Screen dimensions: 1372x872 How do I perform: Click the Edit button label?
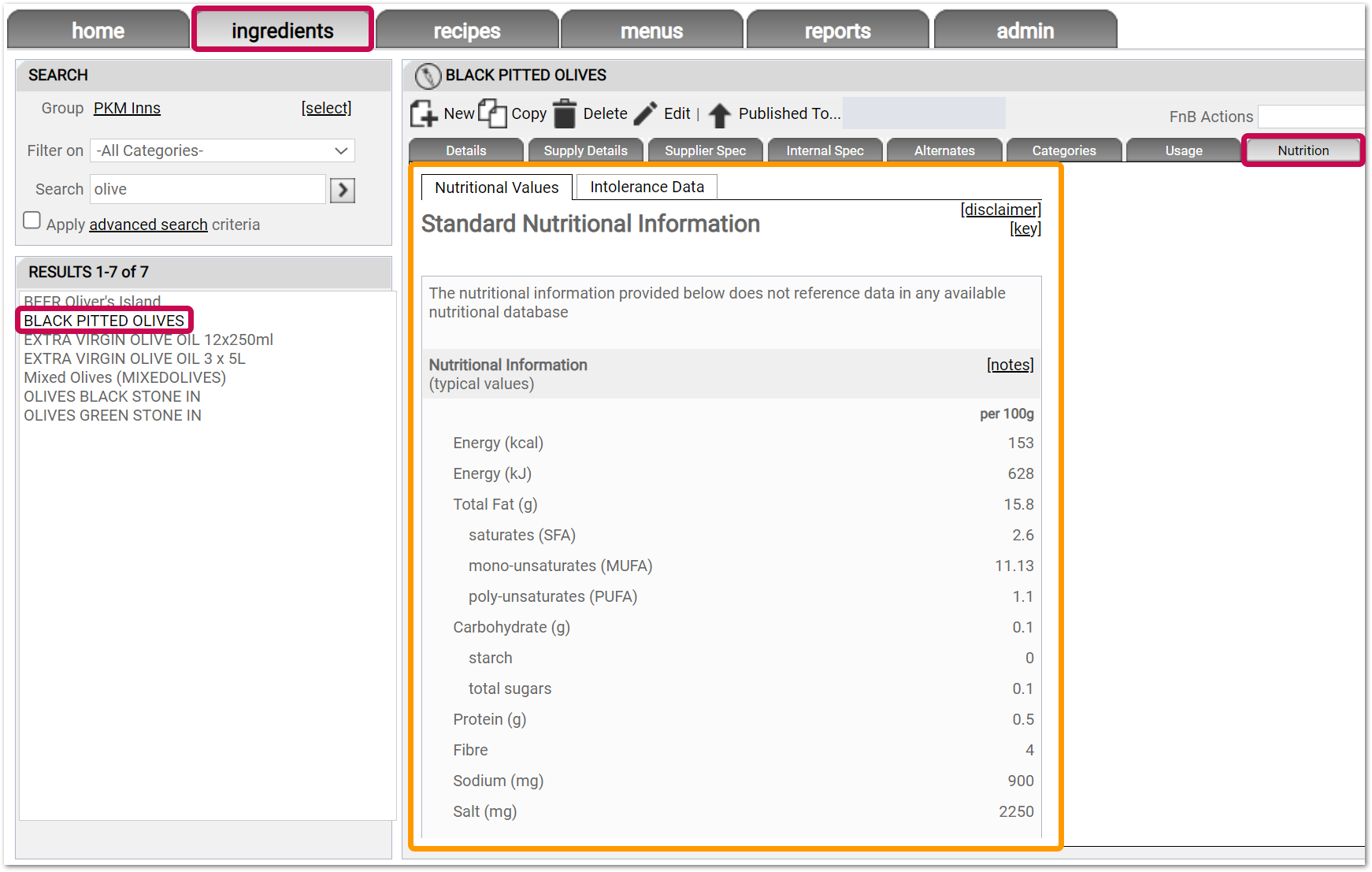677,113
